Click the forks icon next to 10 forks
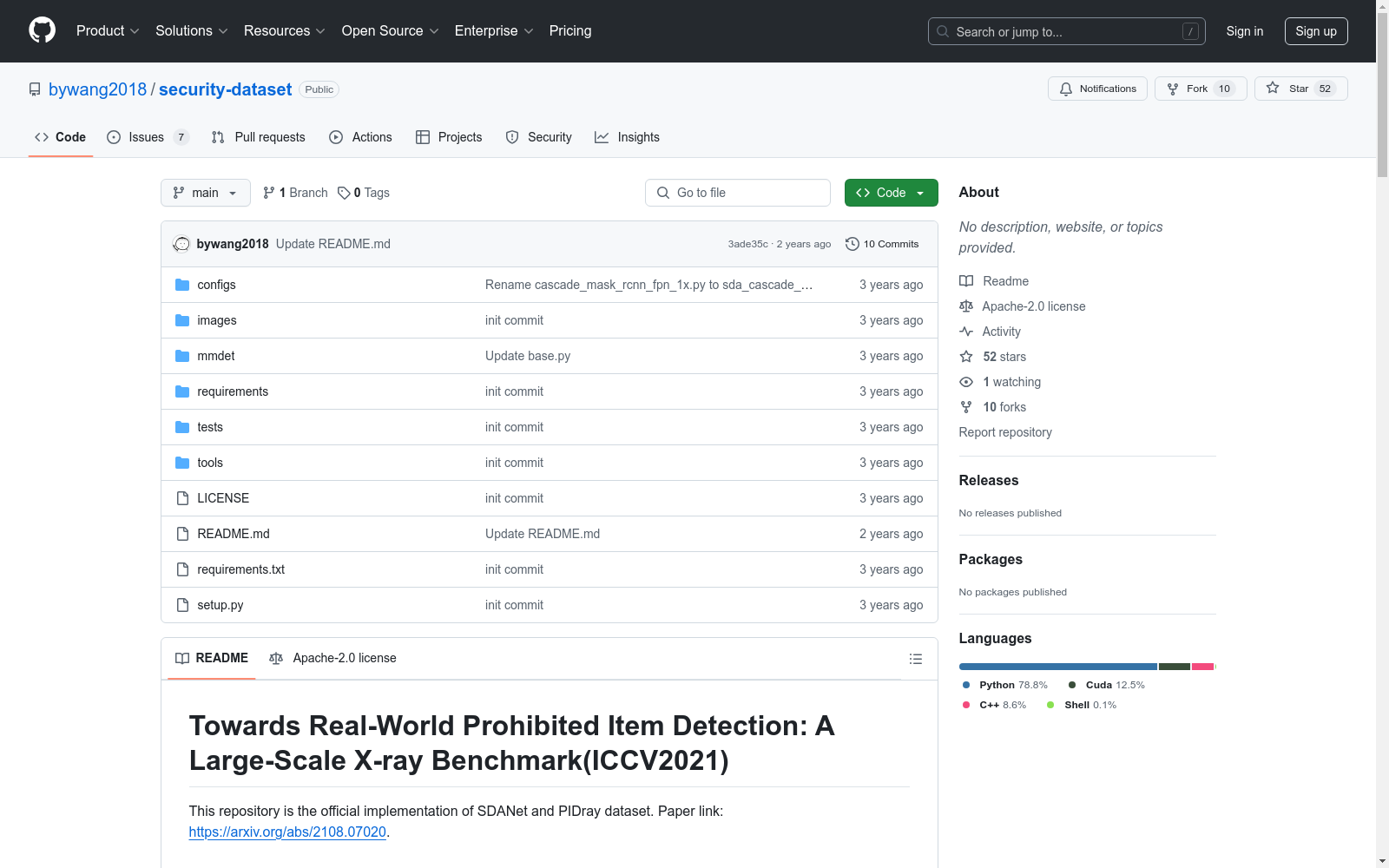This screenshot has height=868, width=1389. 966,407
